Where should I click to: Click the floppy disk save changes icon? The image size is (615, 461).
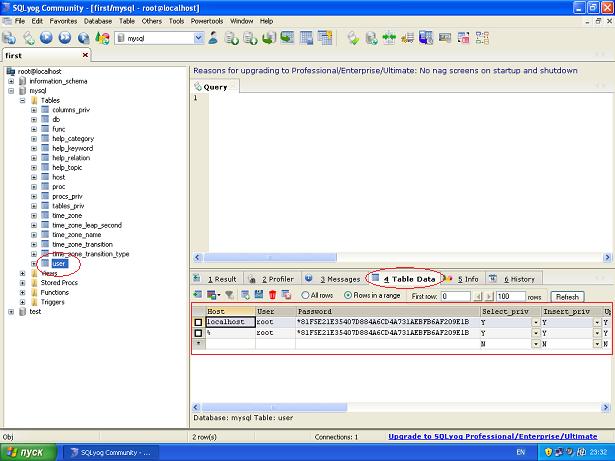click(258, 295)
